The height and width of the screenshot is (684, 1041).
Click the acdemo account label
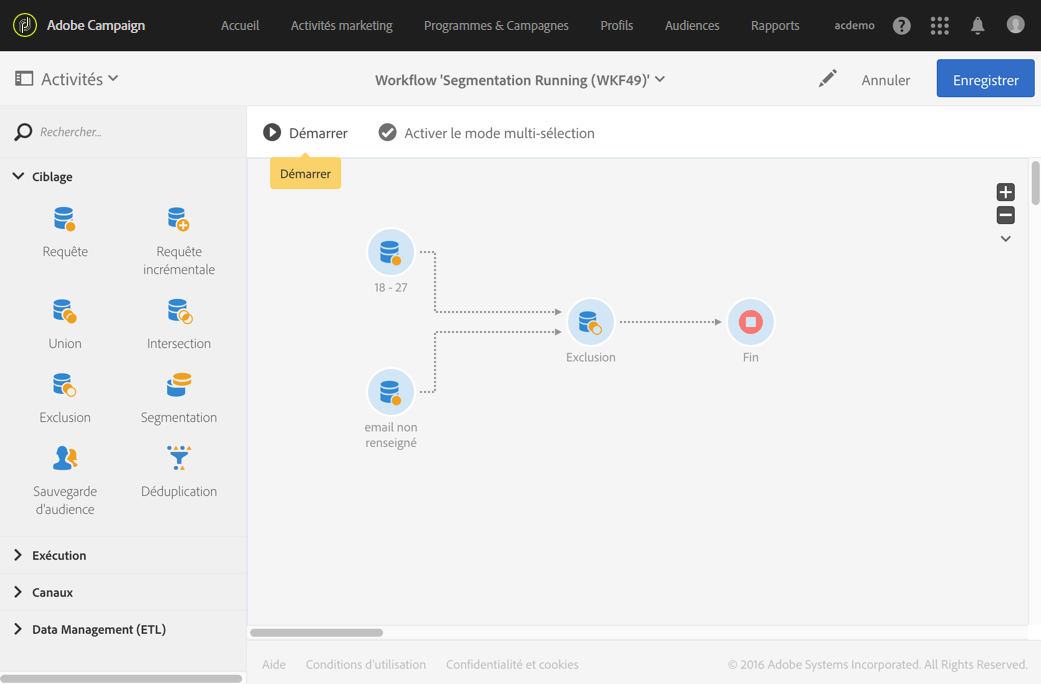click(854, 25)
